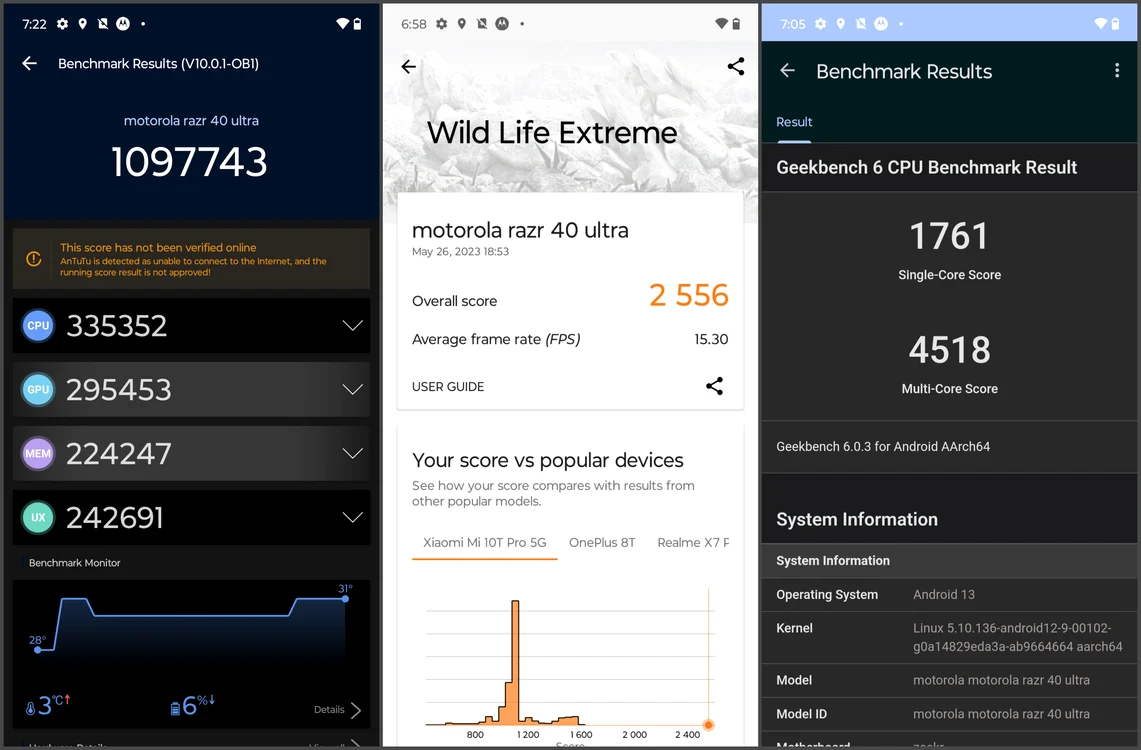
Task: Go back from Geekbench Benchmark Results
Action: coord(787,71)
